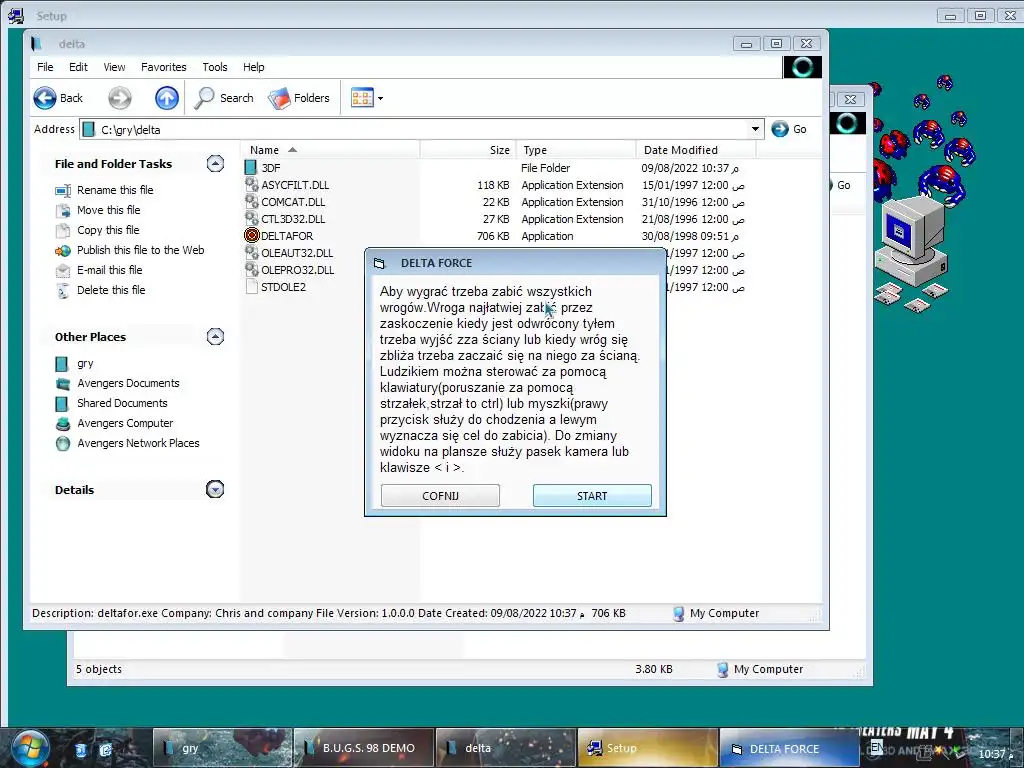Click Delete this file

111,290
